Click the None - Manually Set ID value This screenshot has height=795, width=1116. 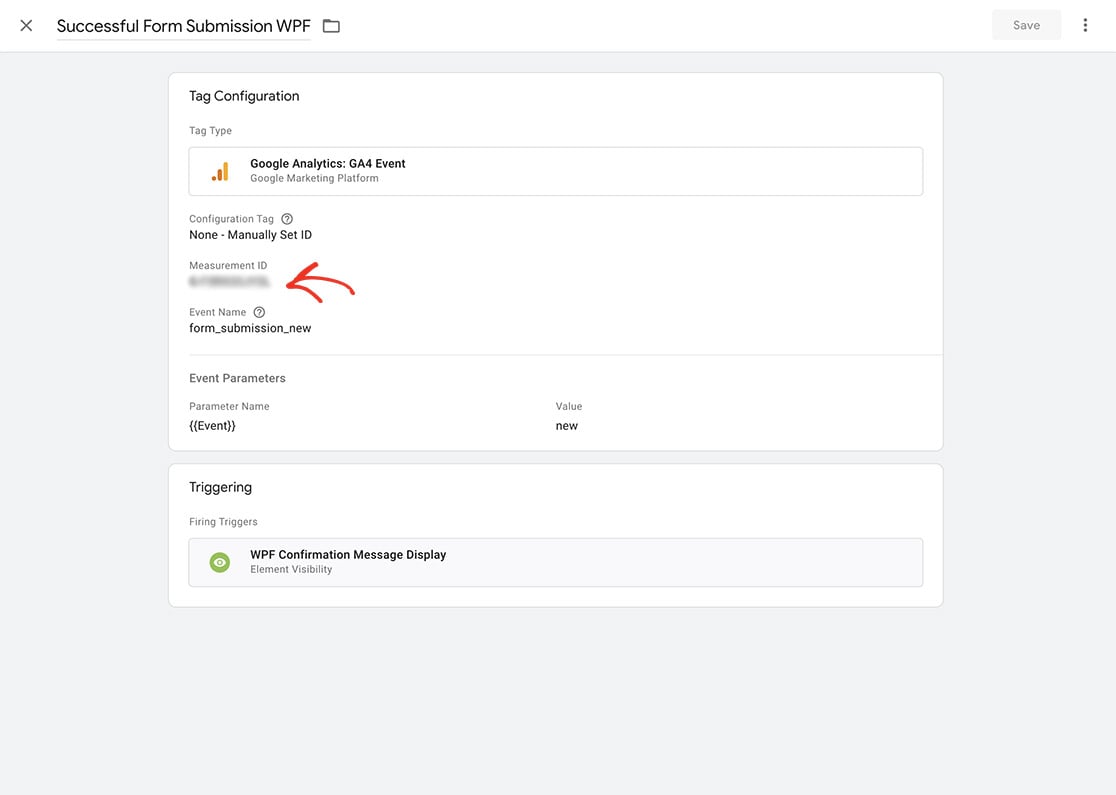coord(251,235)
